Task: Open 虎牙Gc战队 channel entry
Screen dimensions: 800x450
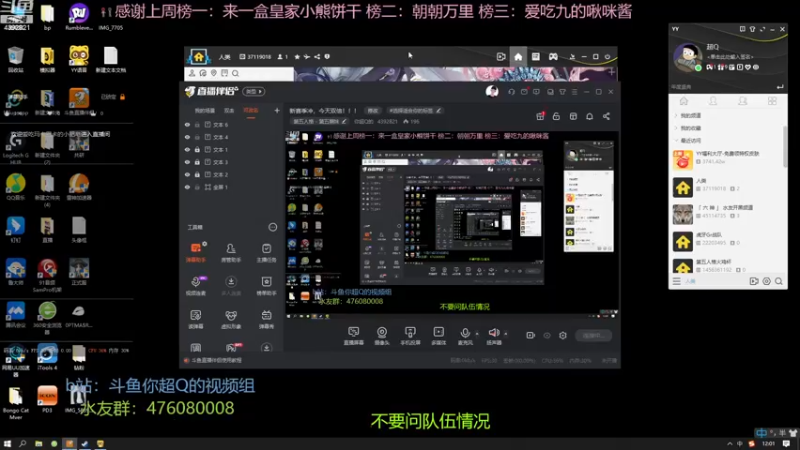Action: (727, 241)
